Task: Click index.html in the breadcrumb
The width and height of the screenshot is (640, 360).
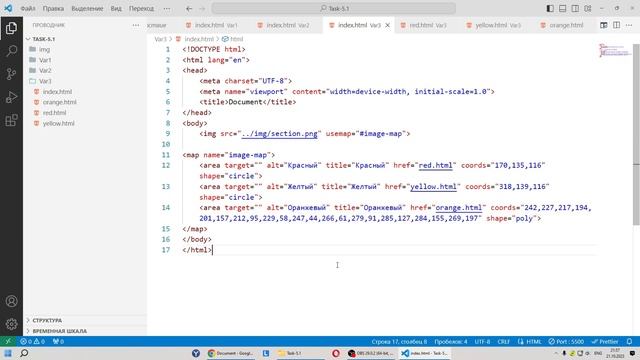Action: [x=199, y=39]
